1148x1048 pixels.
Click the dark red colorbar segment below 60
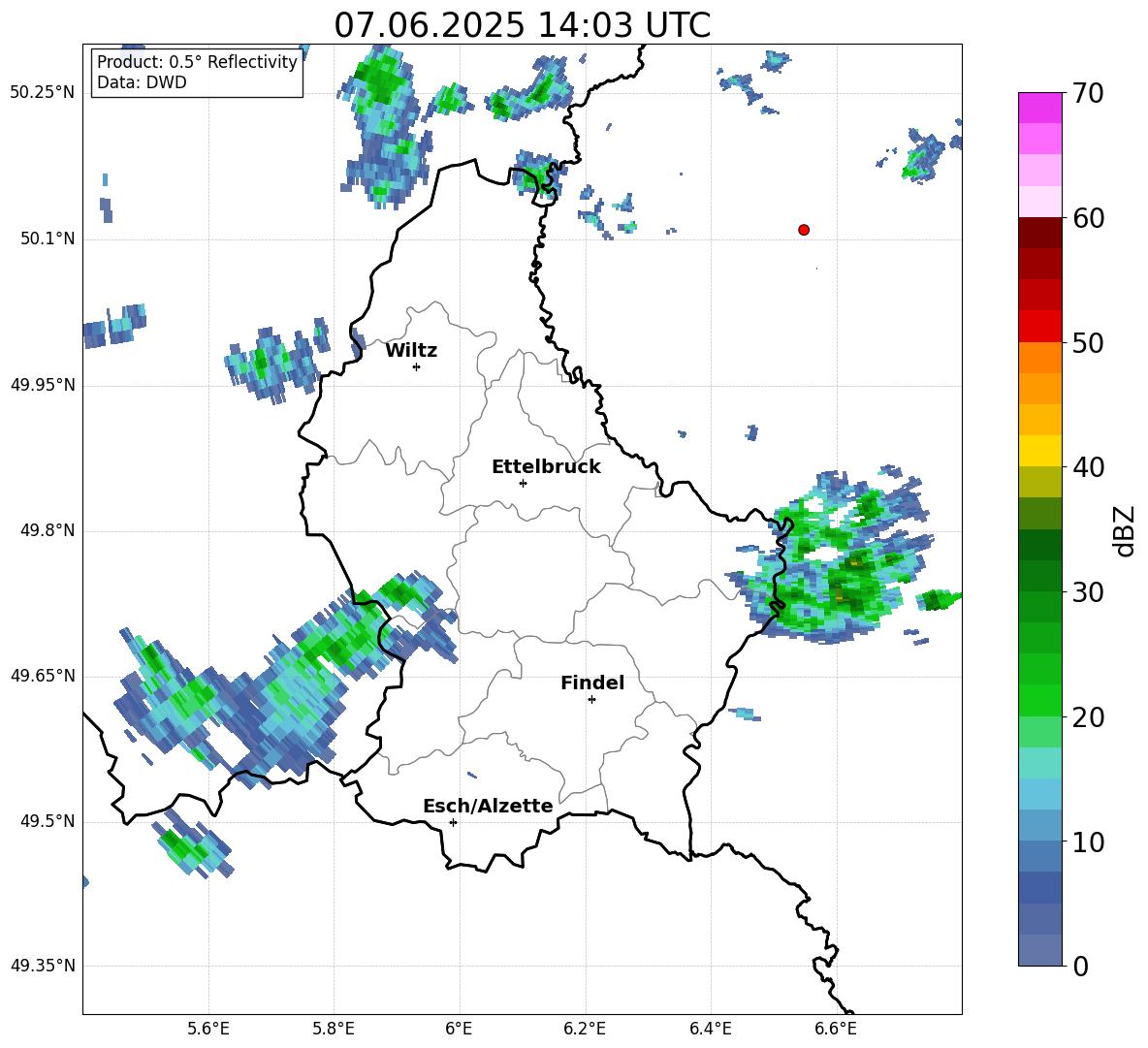pyautogui.click(x=1039, y=233)
